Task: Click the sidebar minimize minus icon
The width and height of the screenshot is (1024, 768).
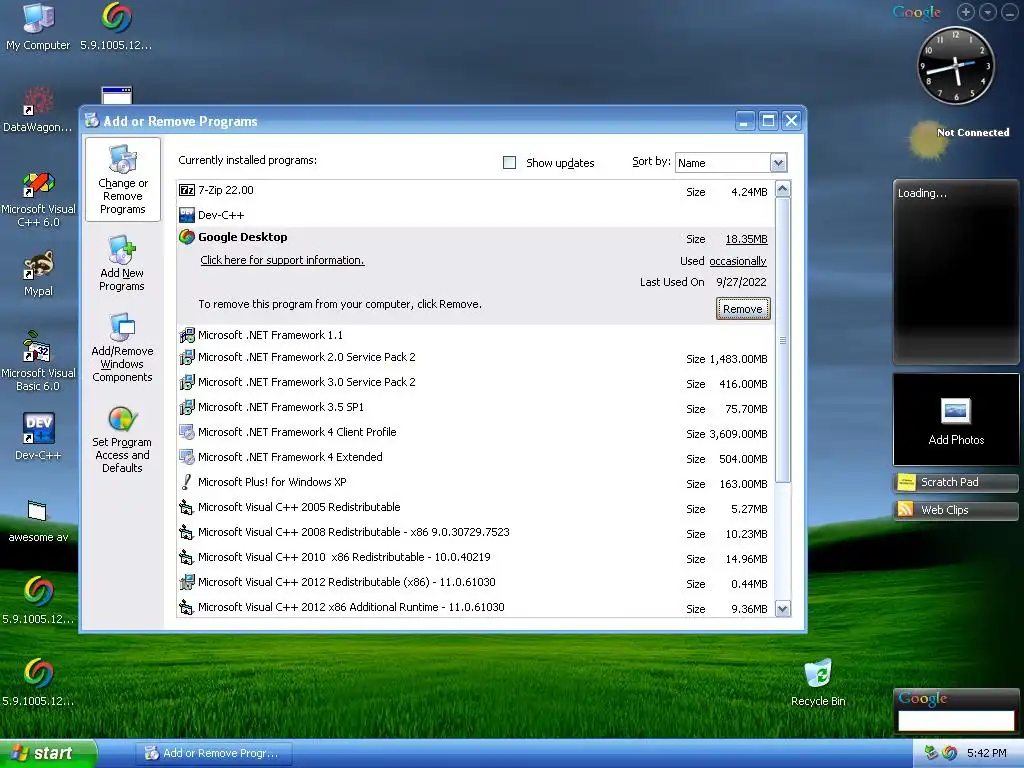Action: tap(1010, 12)
